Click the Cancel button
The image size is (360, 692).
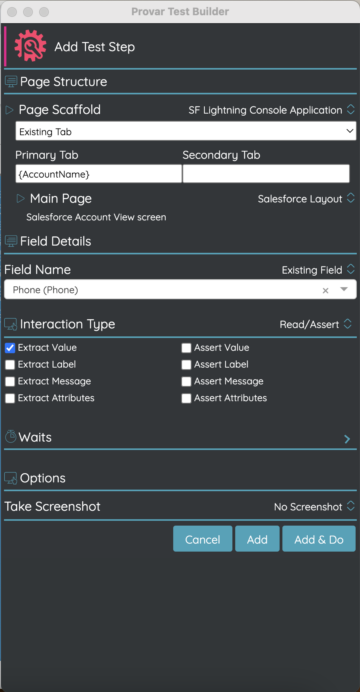pos(202,539)
